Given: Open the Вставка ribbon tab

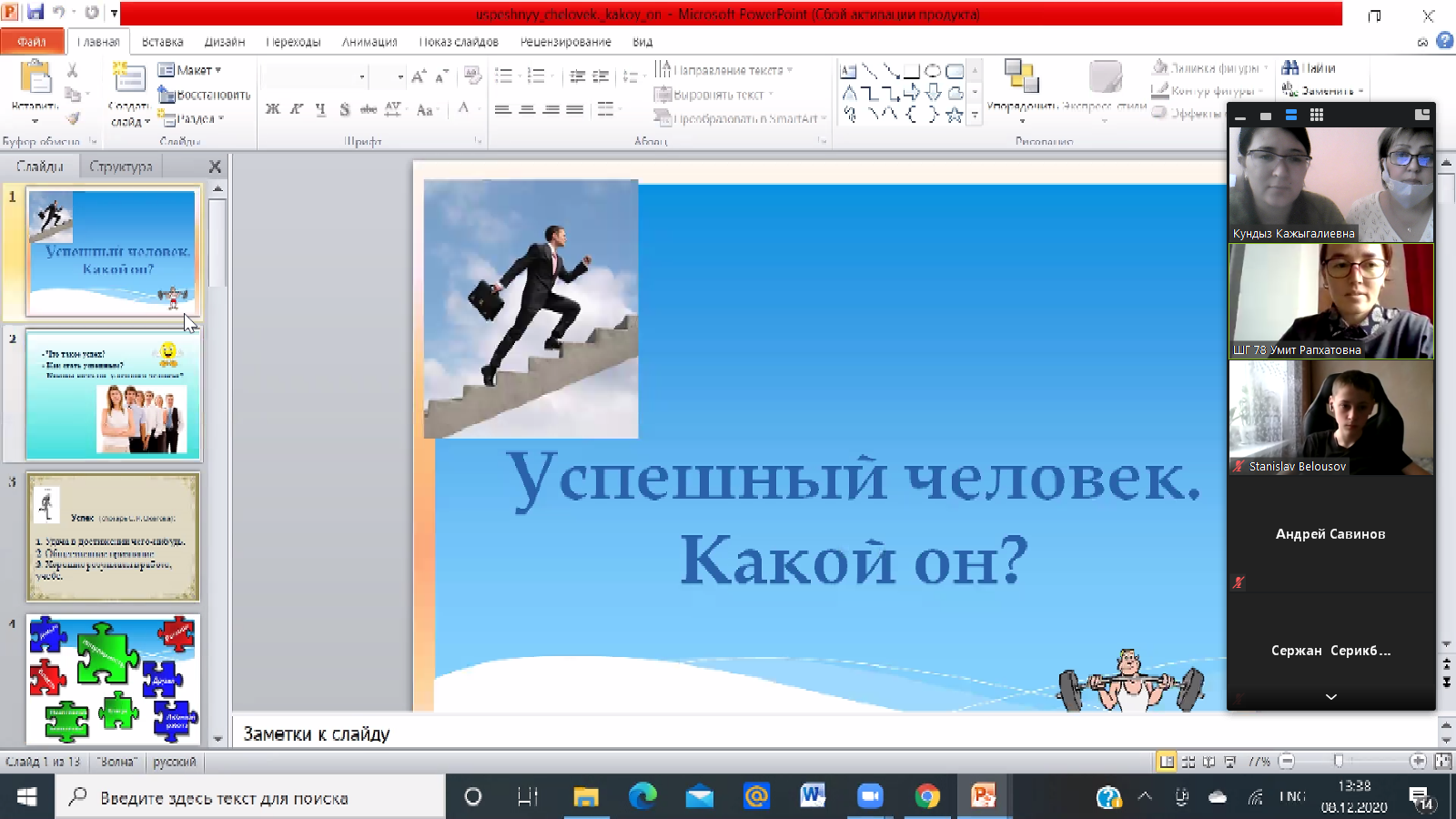Looking at the screenshot, I should 162,42.
